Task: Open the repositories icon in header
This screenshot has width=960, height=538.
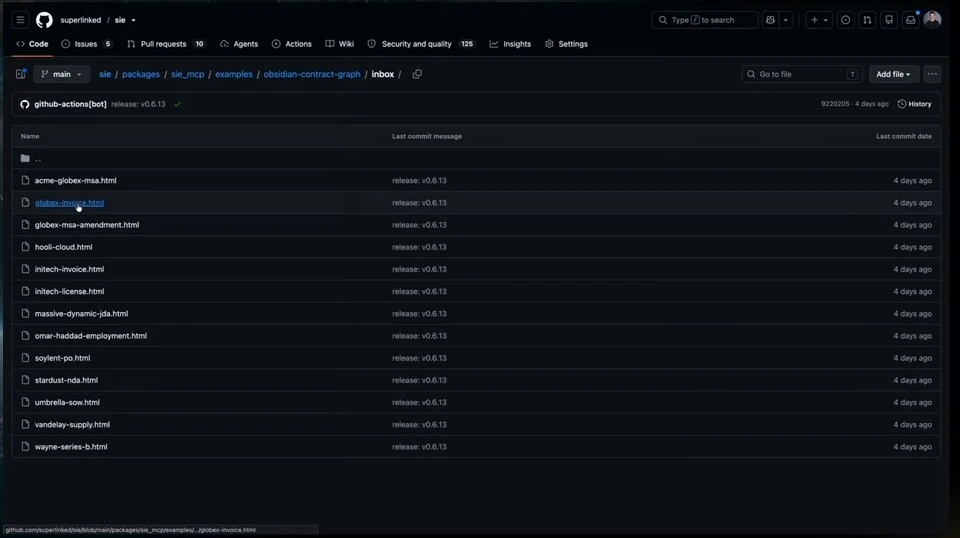Action: 889,20
